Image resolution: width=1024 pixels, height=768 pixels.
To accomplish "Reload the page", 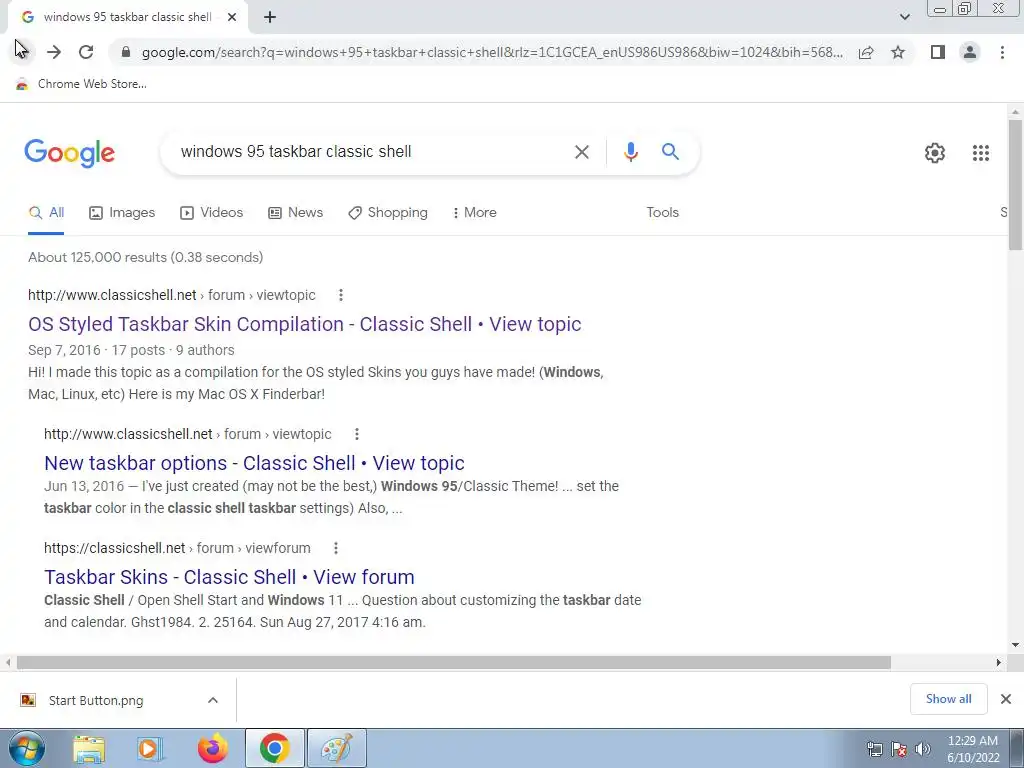I will pyautogui.click(x=86, y=52).
